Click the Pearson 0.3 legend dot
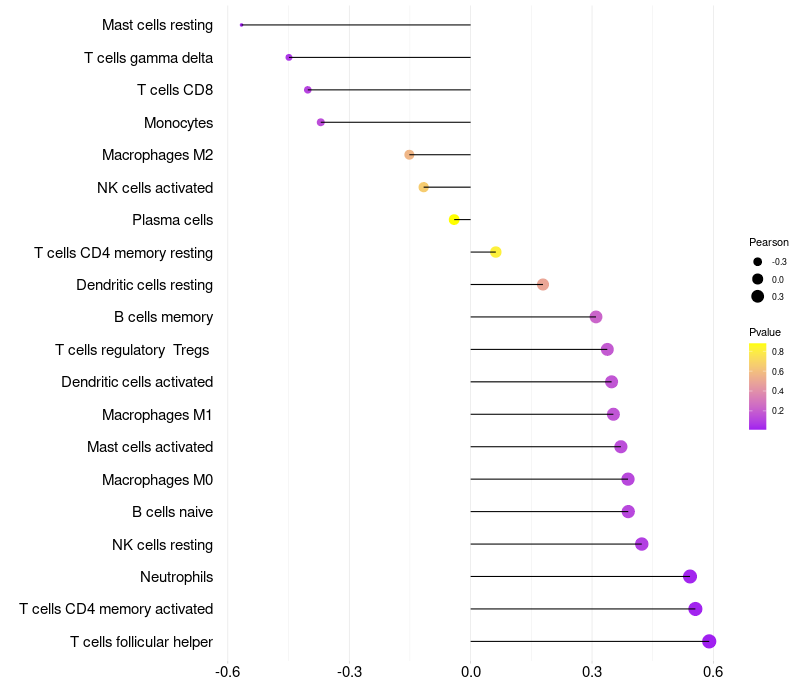The height and width of the screenshot is (700, 800). (758, 296)
